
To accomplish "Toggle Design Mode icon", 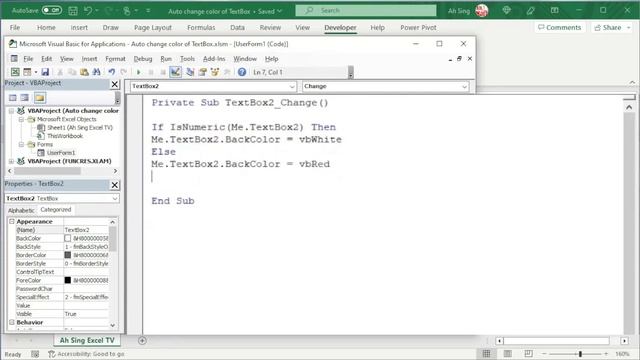I will [176, 72].
